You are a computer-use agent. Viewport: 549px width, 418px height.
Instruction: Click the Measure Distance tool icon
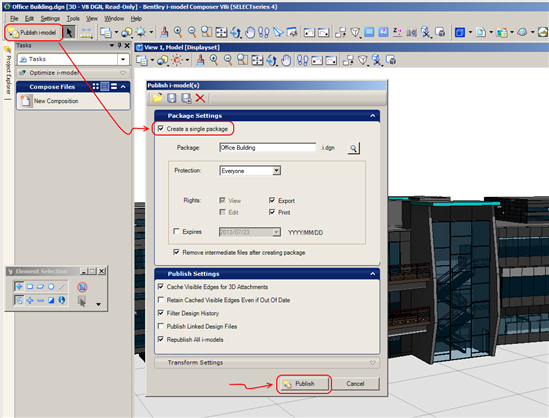click(x=86, y=33)
